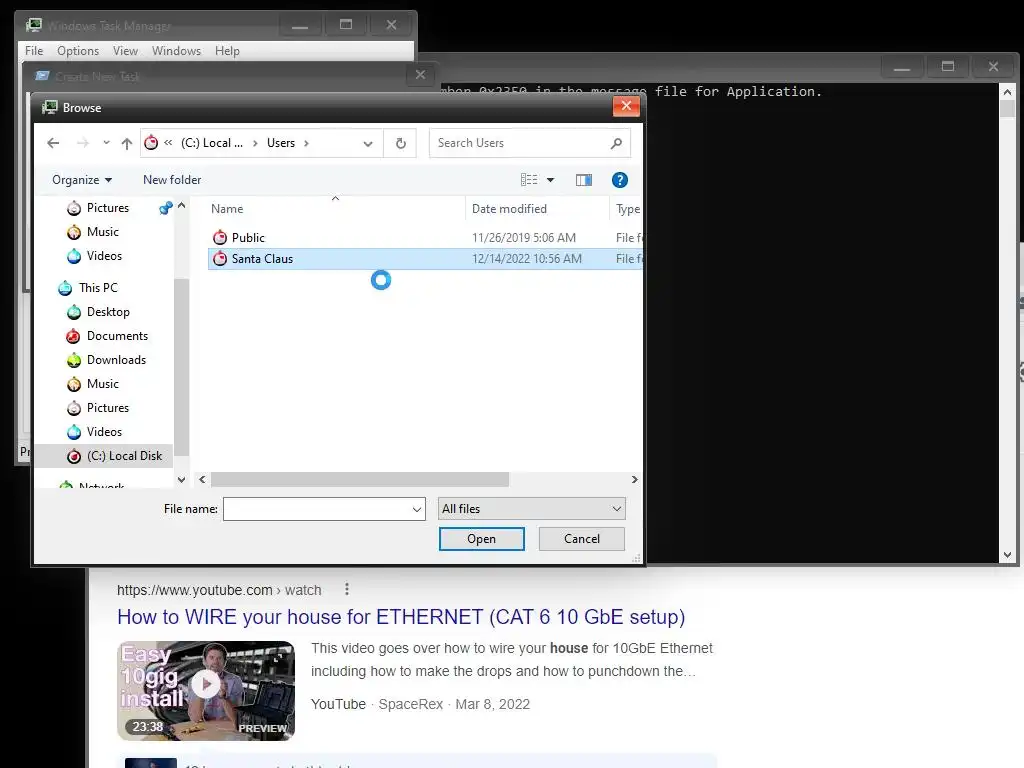This screenshot has height=768, width=1024.
Task: Sort by Type column header
Action: coord(627,209)
